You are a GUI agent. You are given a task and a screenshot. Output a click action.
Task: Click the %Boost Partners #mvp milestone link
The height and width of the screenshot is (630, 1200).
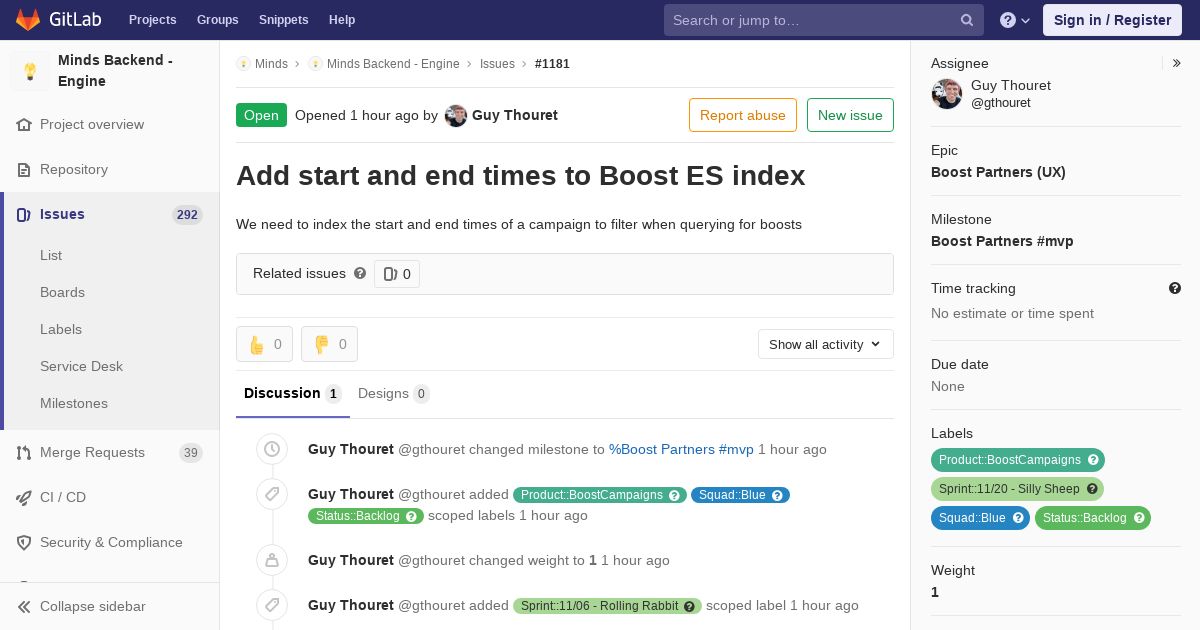[681, 450]
